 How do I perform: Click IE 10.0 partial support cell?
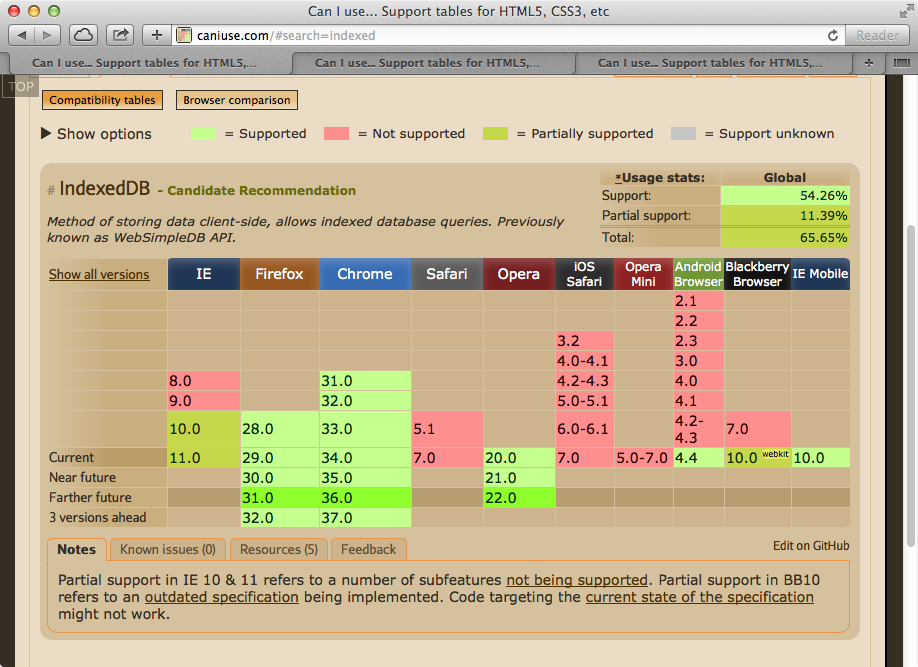coord(204,429)
